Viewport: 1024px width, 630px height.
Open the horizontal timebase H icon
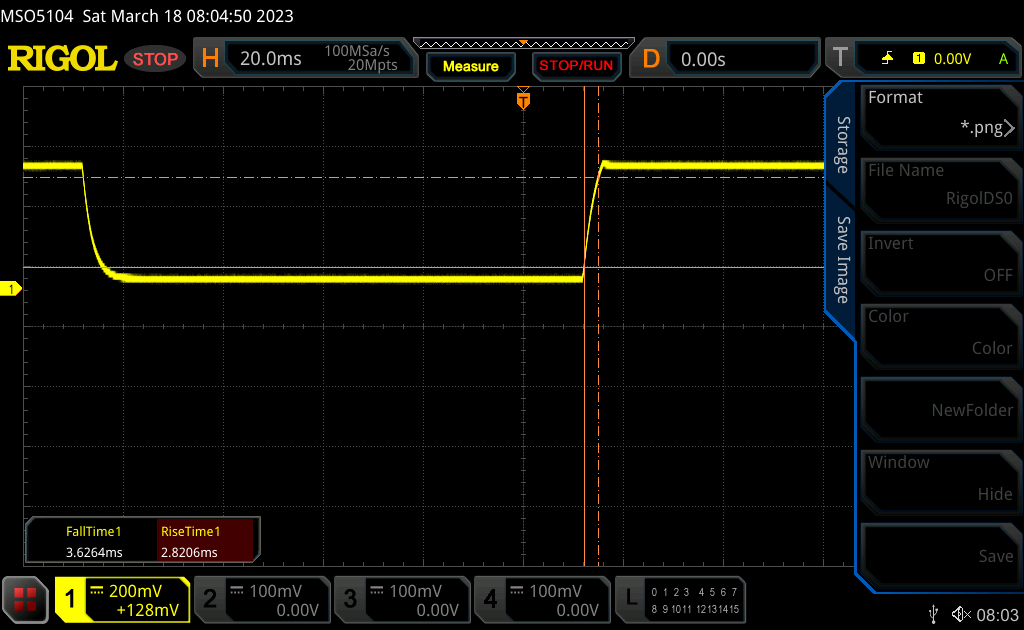tap(210, 59)
